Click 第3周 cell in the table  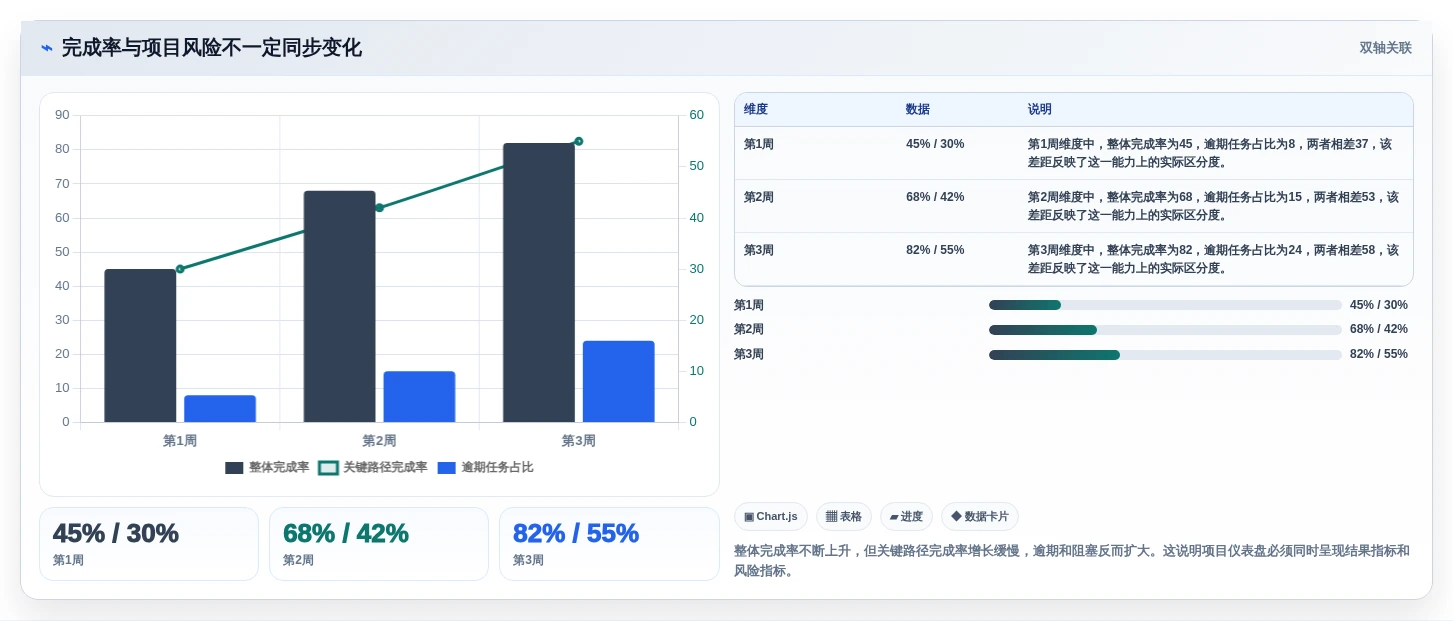[759, 250]
